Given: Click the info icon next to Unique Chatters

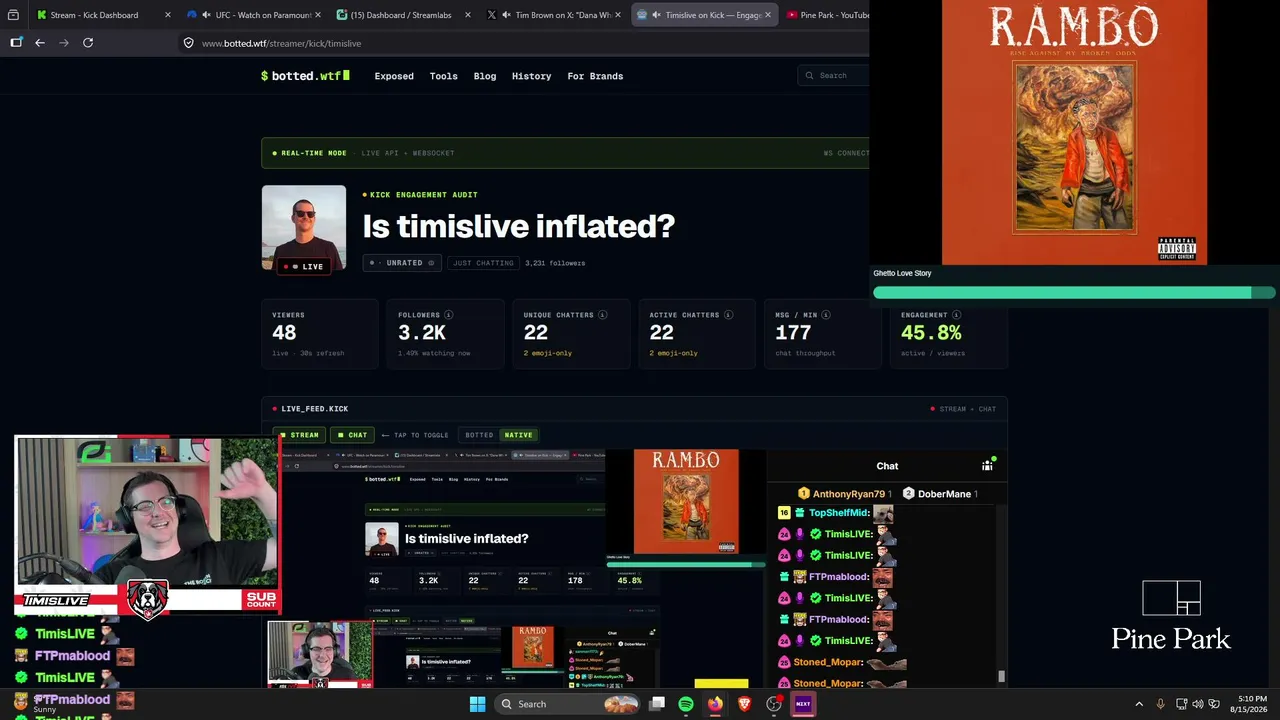Looking at the screenshot, I should [602, 315].
